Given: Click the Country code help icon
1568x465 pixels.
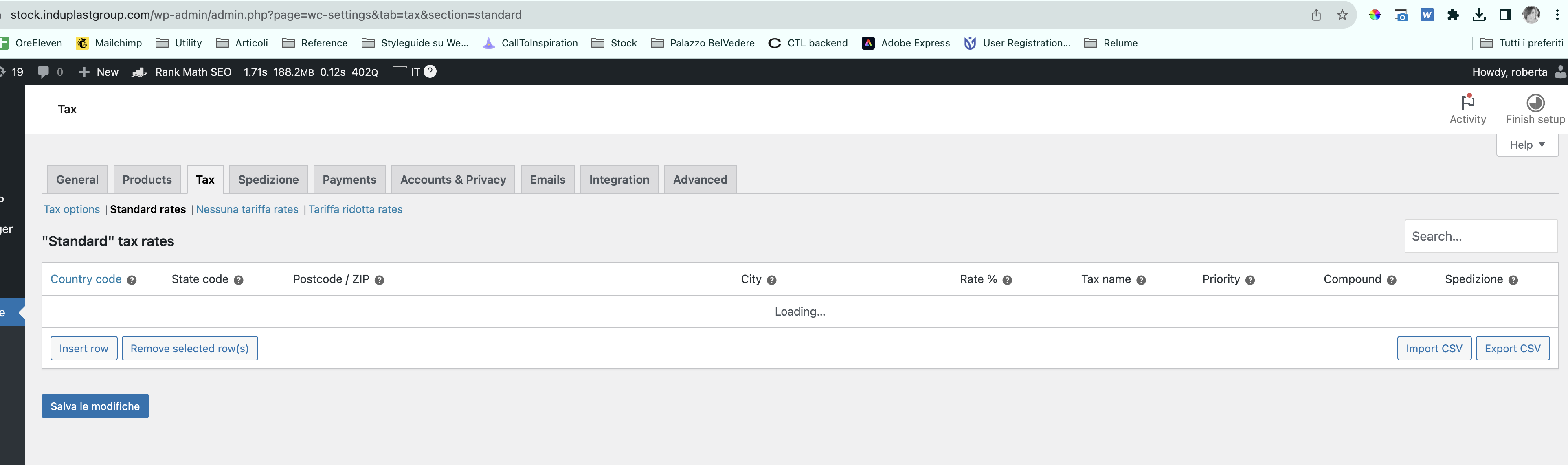Looking at the screenshot, I should 132,280.
